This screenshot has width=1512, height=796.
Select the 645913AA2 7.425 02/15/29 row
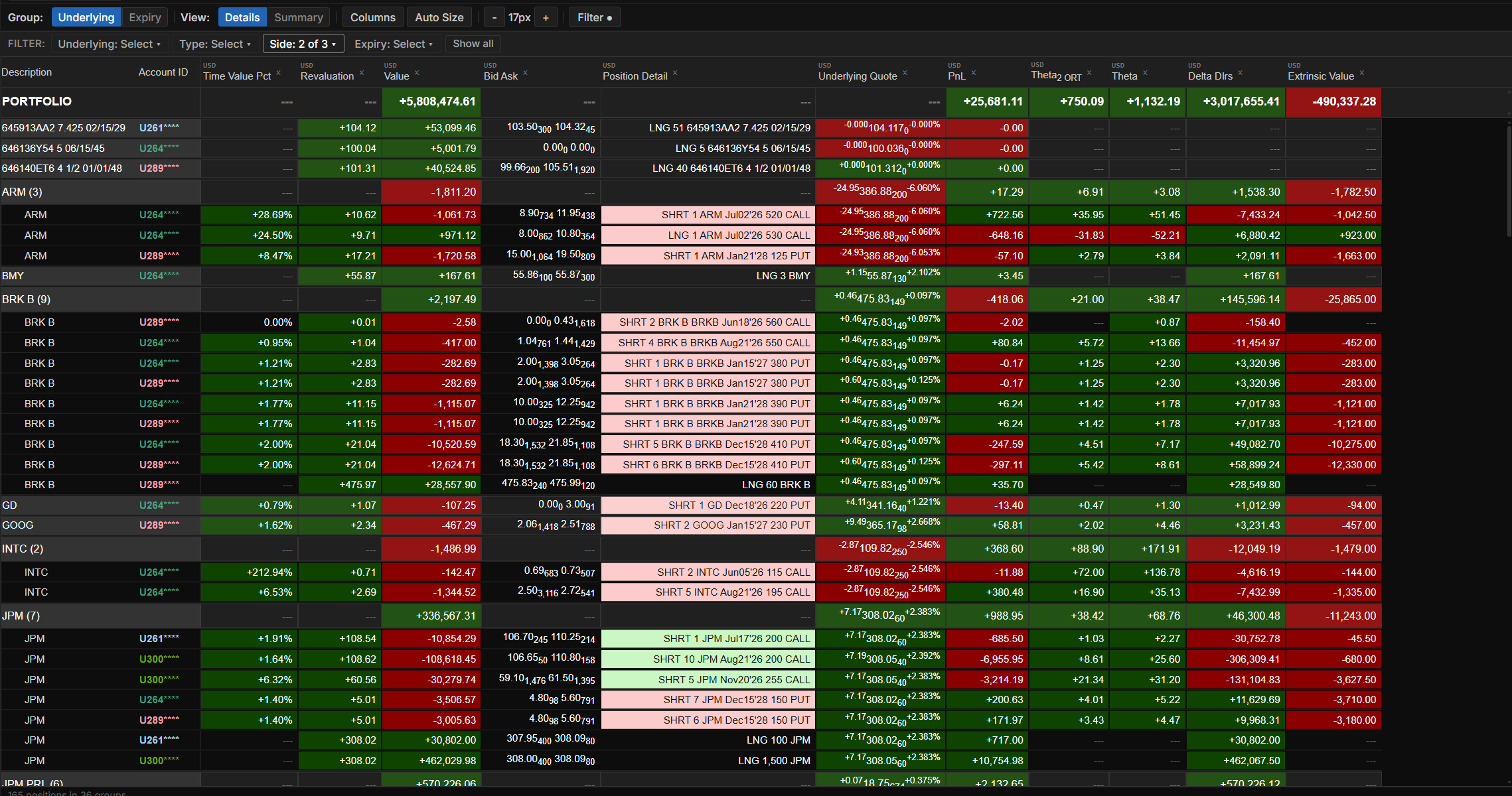point(690,128)
